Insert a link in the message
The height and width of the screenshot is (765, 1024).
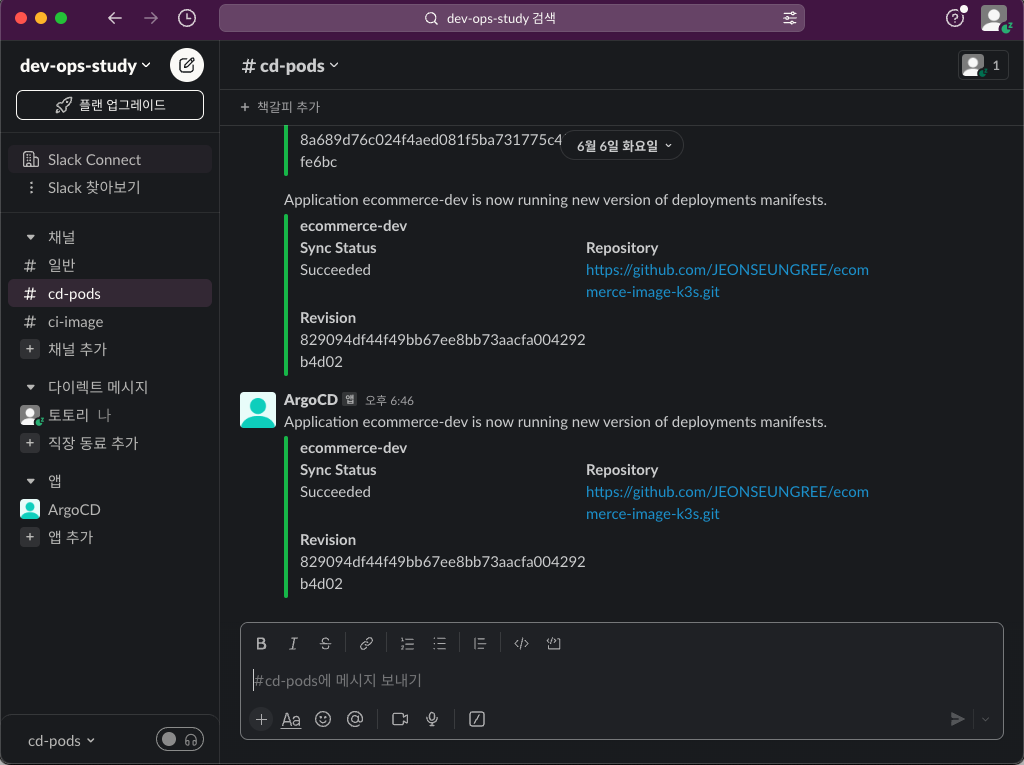(x=366, y=643)
